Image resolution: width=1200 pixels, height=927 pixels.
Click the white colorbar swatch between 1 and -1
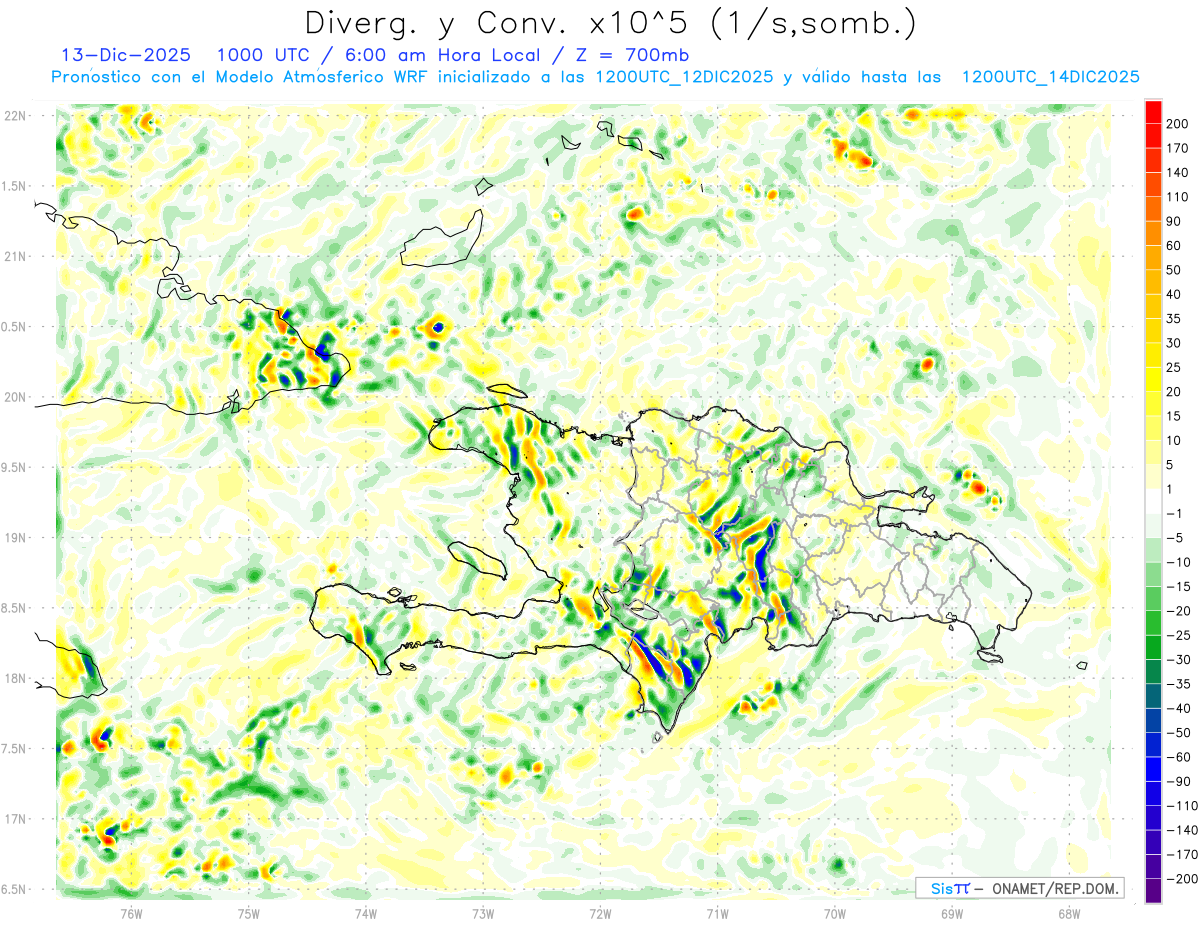(1153, 502)
